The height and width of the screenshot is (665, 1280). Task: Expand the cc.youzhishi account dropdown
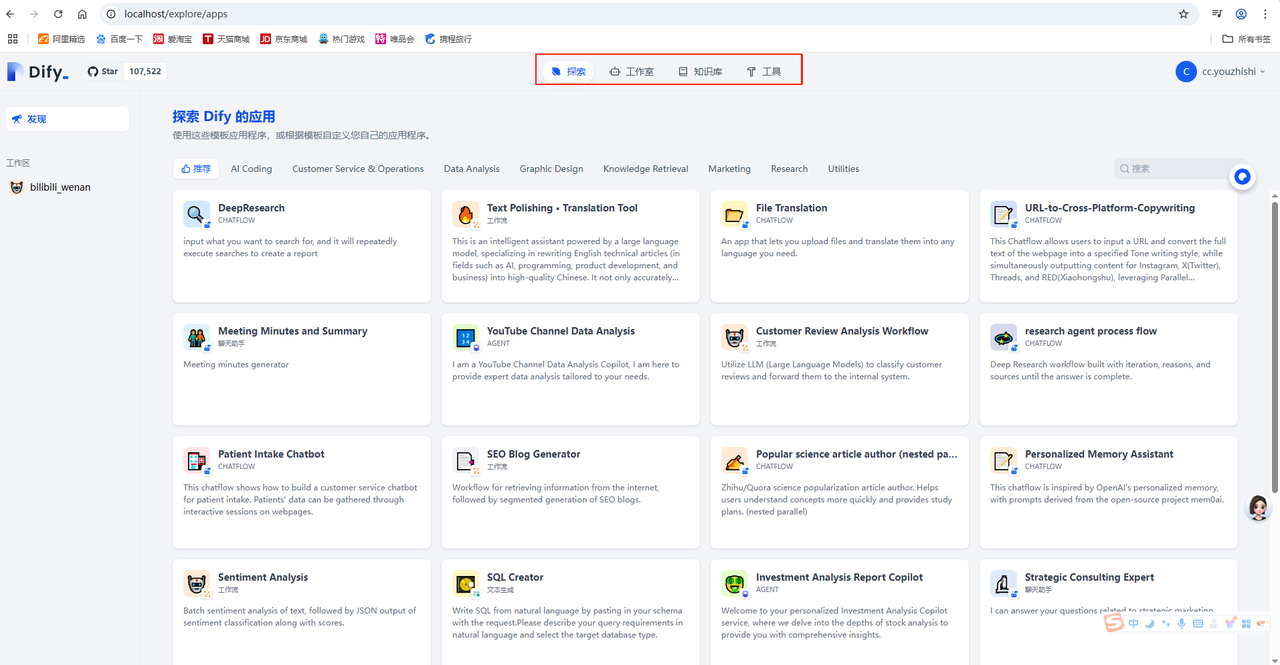(1221, 72)
